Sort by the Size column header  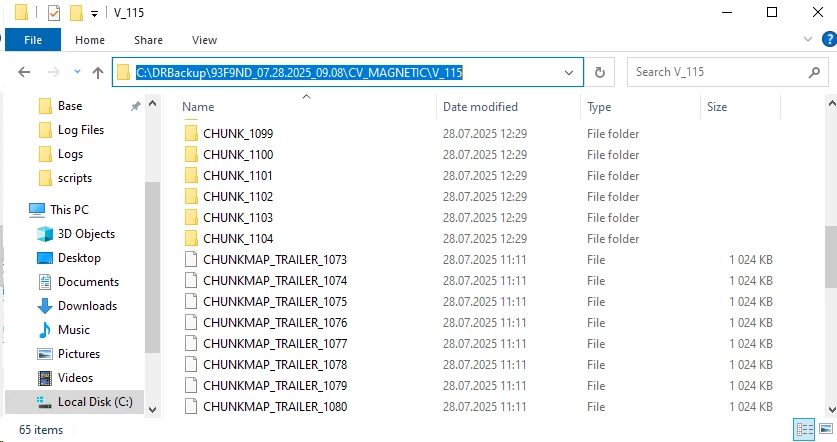coord(717,107)
